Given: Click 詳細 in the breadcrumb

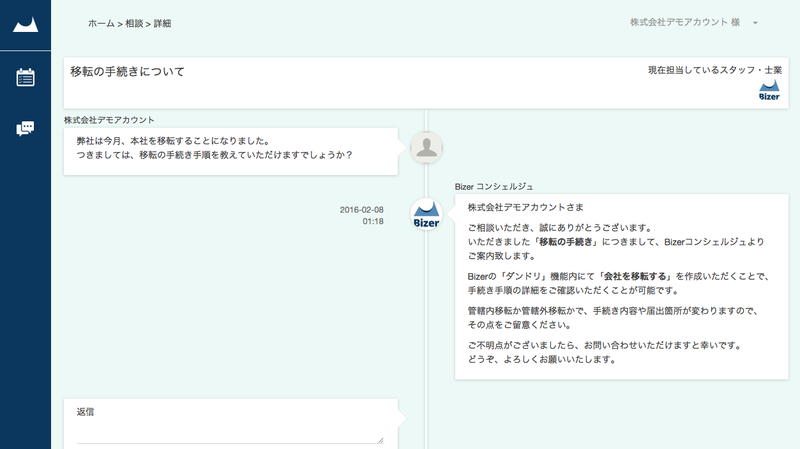Looking at the screenshot, I should 162,23.
